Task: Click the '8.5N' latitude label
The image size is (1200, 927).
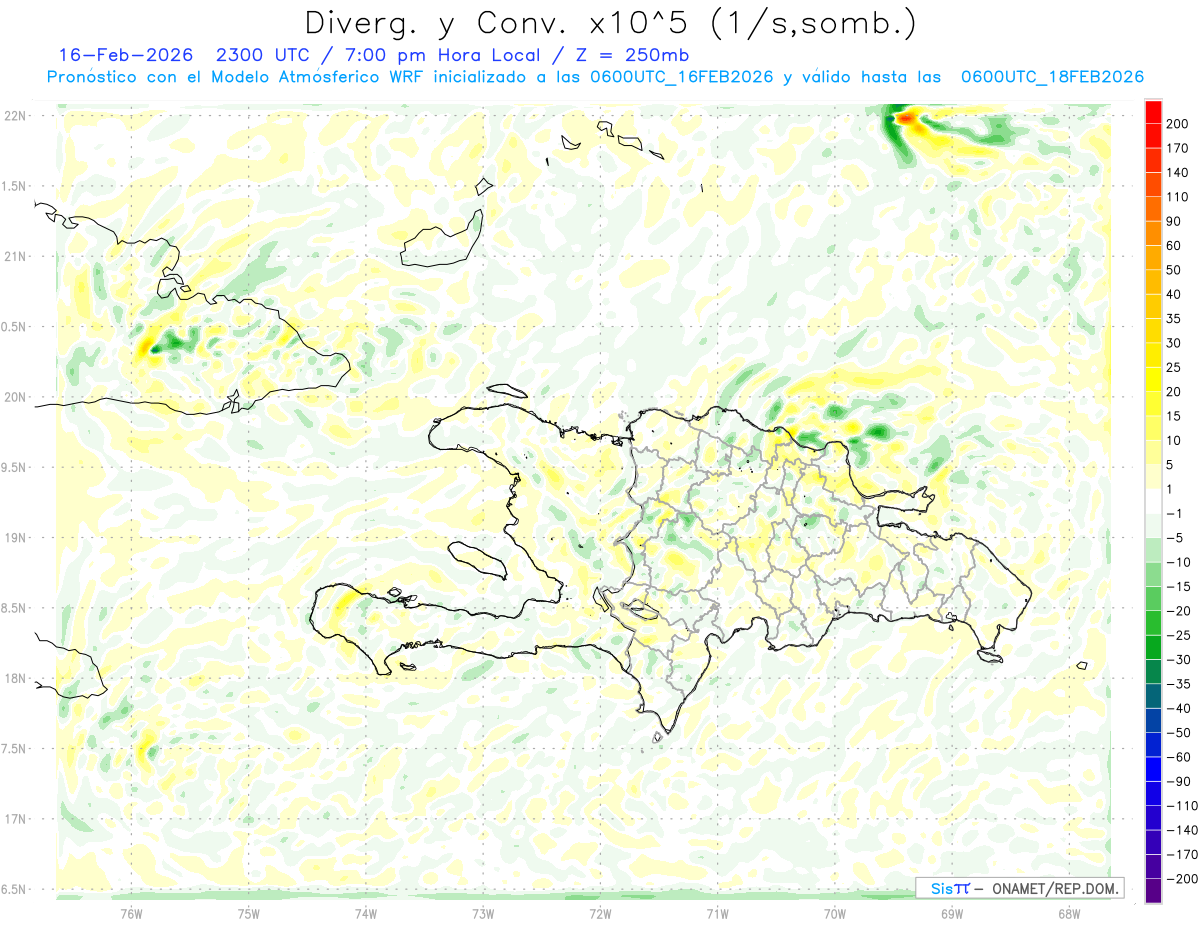Action: pyautogui.click(x=13, y=608)
